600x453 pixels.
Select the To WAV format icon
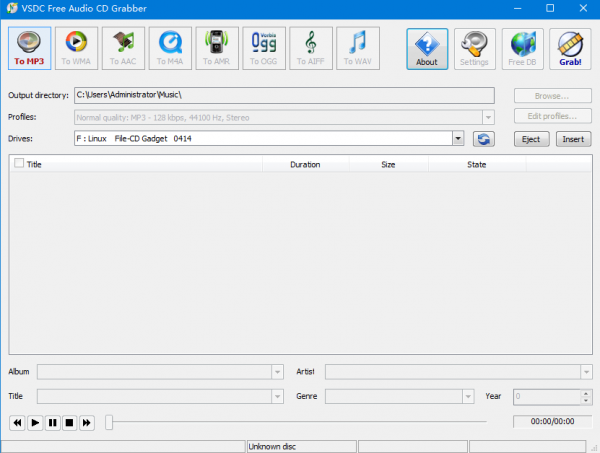click(358, 48)
